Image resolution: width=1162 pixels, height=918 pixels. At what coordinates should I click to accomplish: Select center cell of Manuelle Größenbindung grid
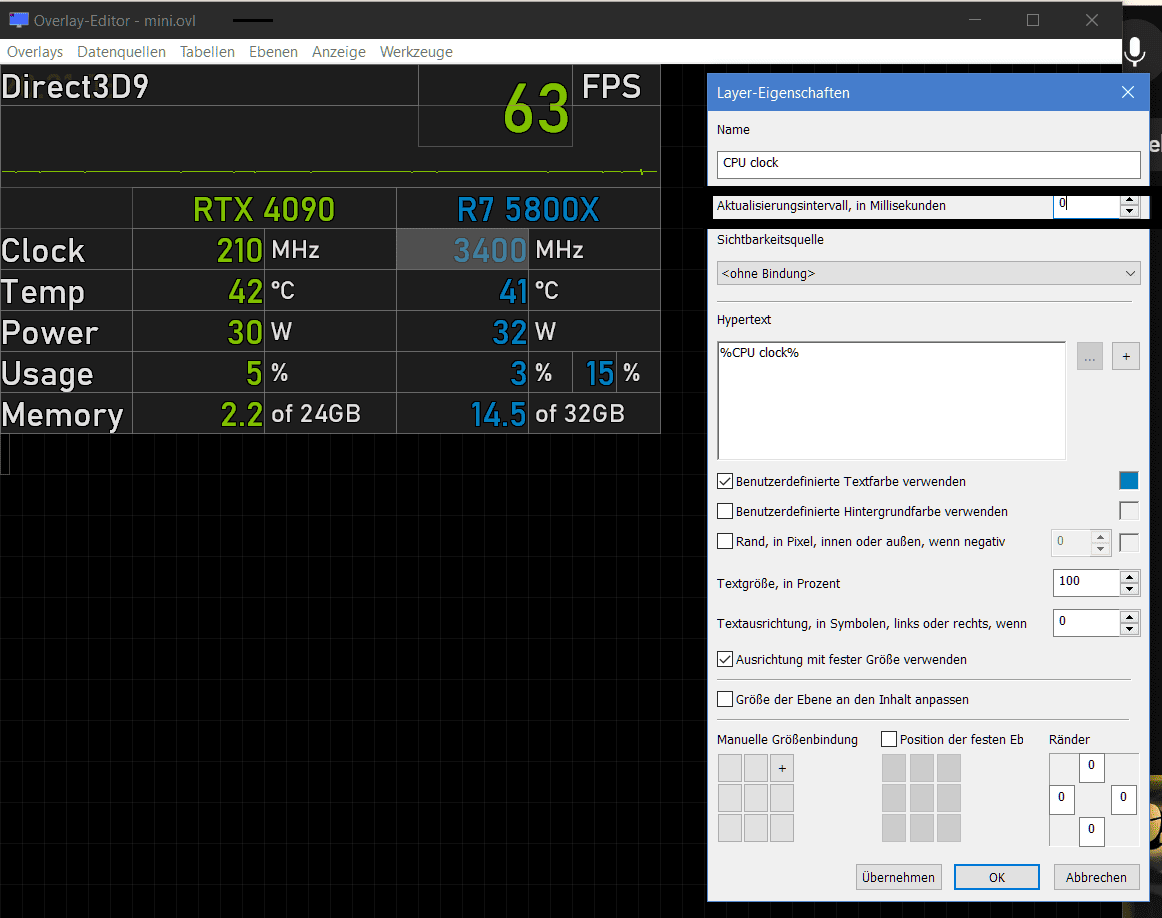(x=756, y=798)
